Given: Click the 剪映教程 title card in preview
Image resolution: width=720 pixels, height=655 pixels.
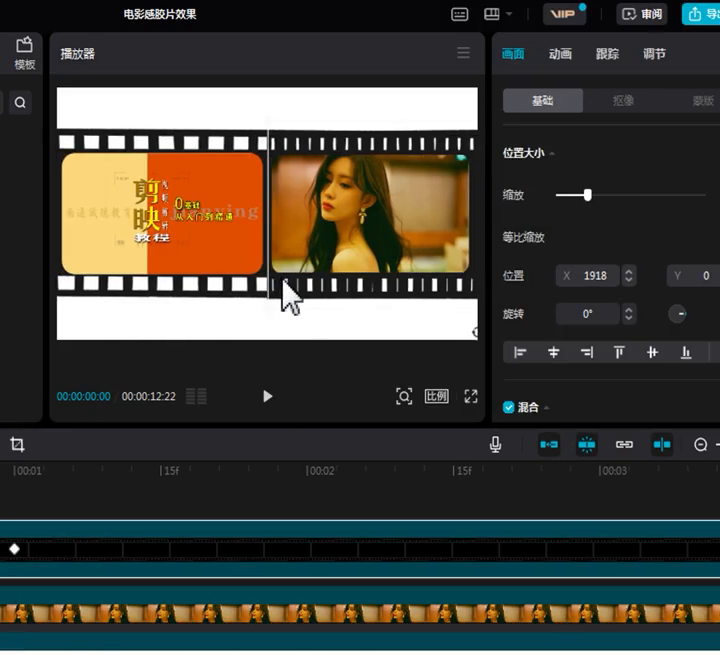Looking at the screenshot, I should (x=162, y=213).
